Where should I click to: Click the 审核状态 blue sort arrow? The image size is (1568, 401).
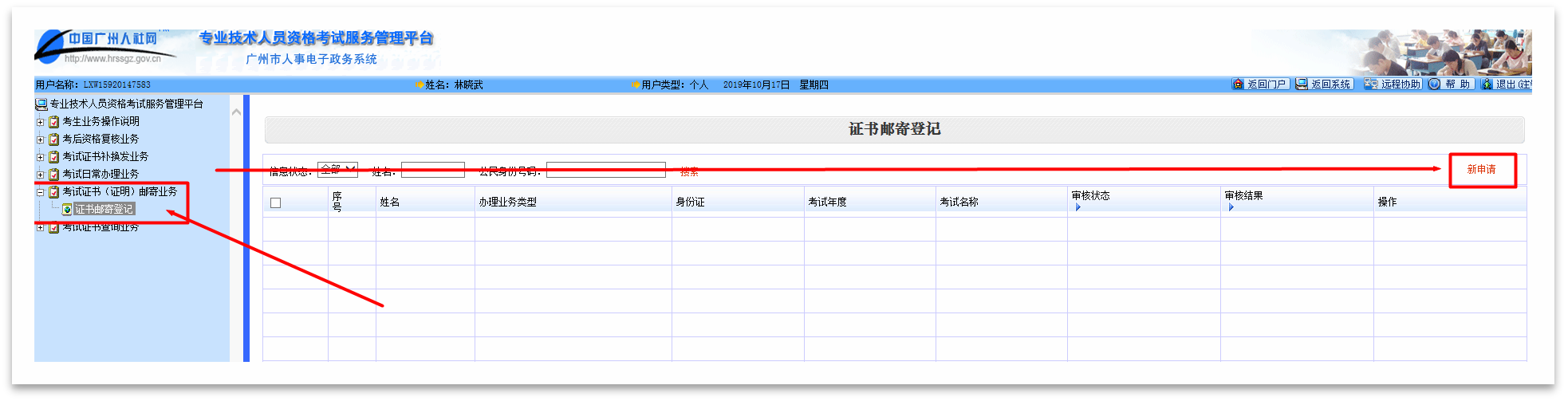coord(1078,207)
